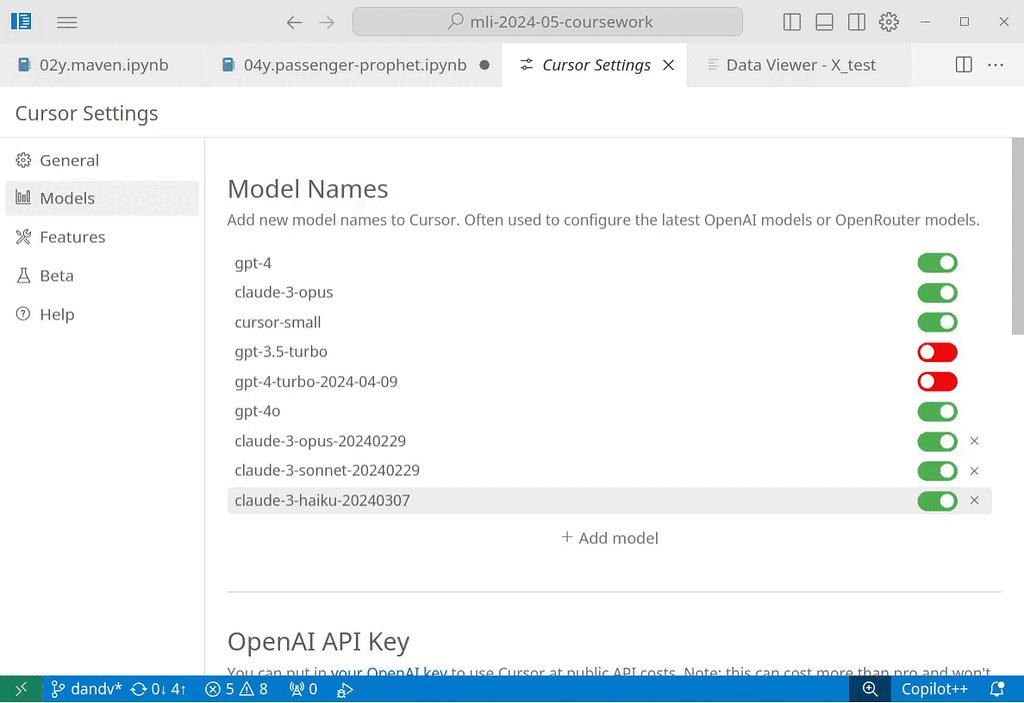The width and height of the screenshot is (1024, 703).
Task: Enable the gpt-3.5-turbo model
Action: tap(937, 352)
